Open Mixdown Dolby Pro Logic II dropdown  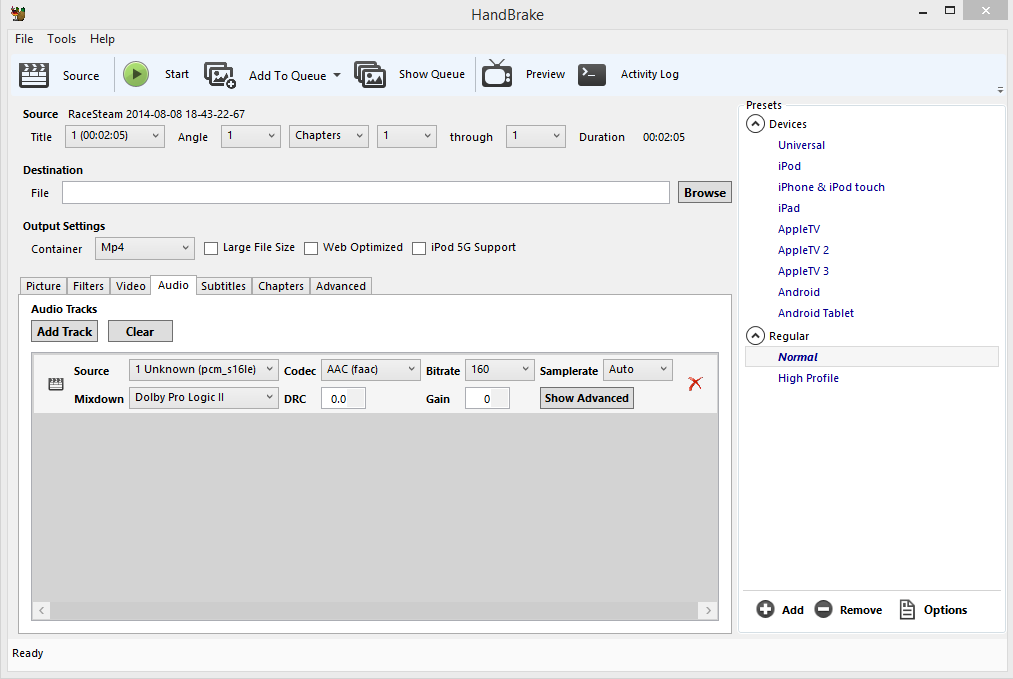[x=204, y=398]
